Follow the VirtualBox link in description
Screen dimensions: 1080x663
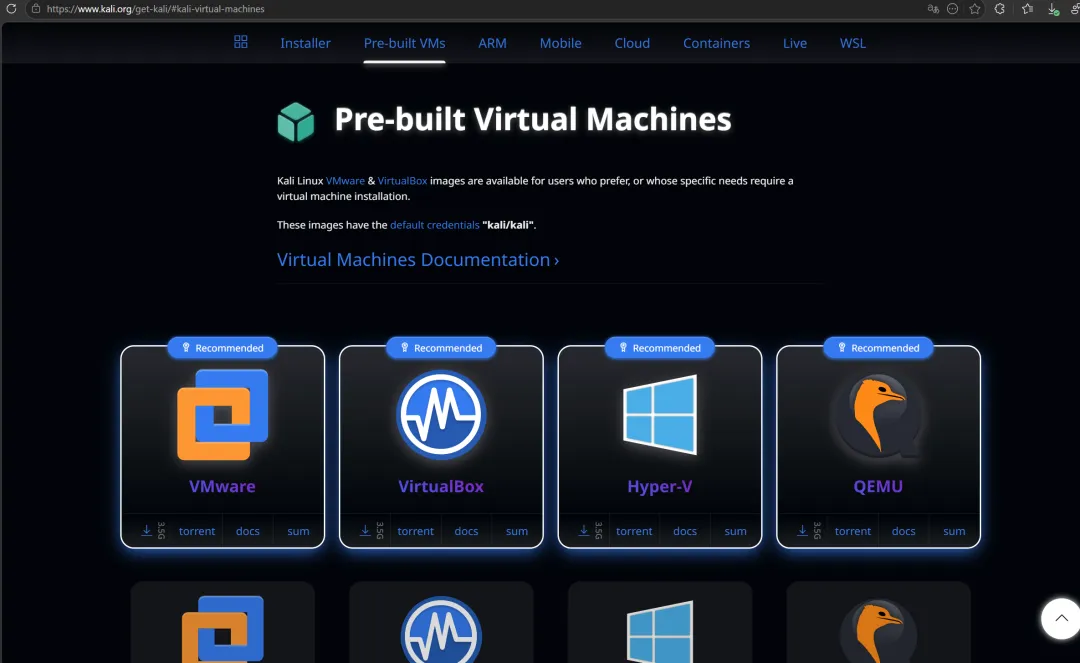pos(402,180)
